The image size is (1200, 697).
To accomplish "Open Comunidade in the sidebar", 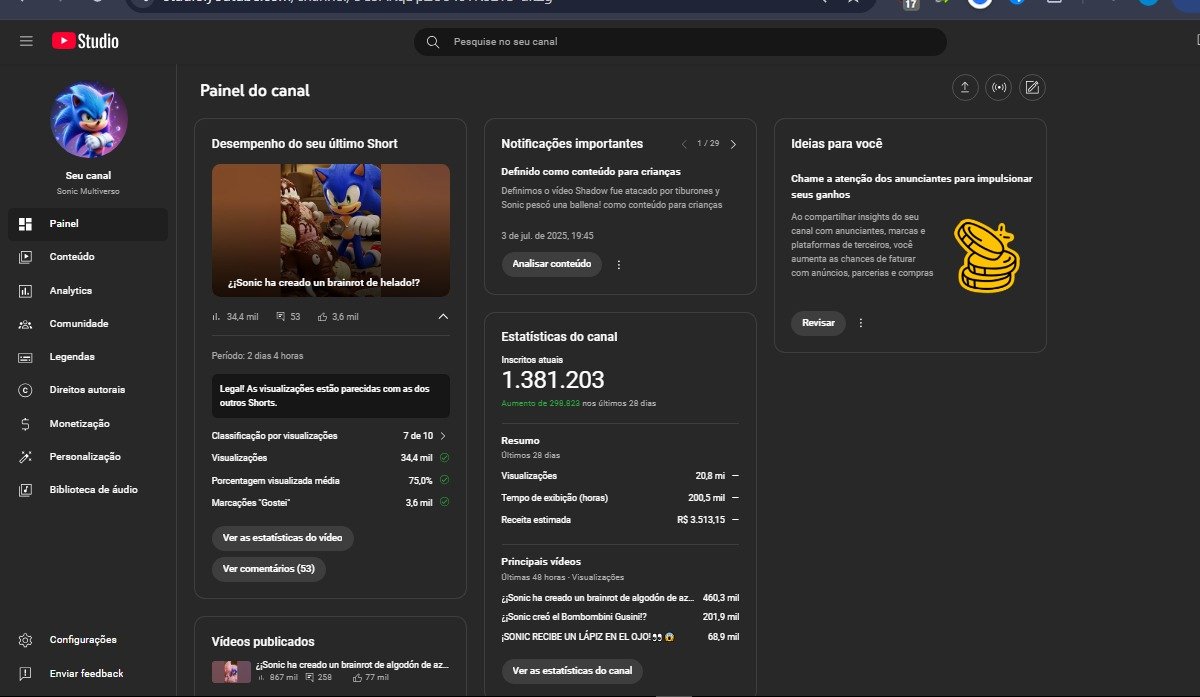I will [x=88, y=324].
